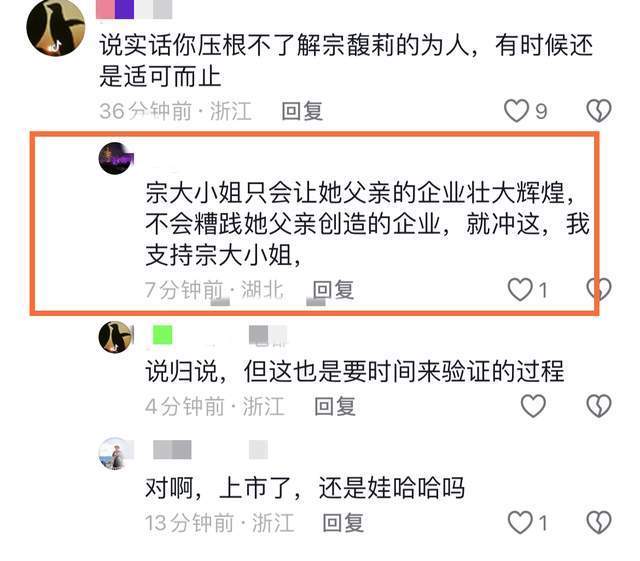Viewport: 640px width, 561px height.
Task: Dislike the comment about 宗馥莉的为人
Action: tap(599, 111)
